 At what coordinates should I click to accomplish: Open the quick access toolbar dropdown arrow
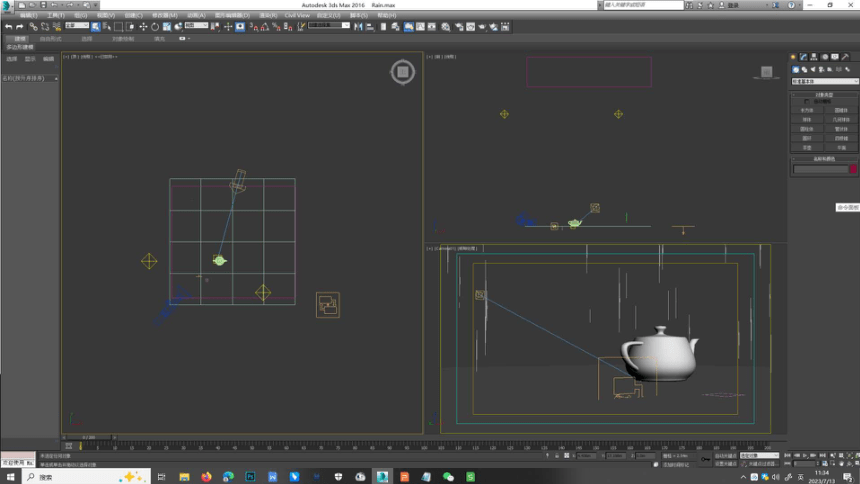[x=95, y=5]
